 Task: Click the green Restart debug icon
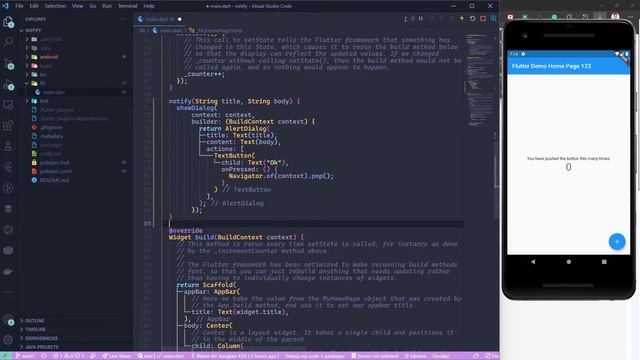click(x=472, y=19)
